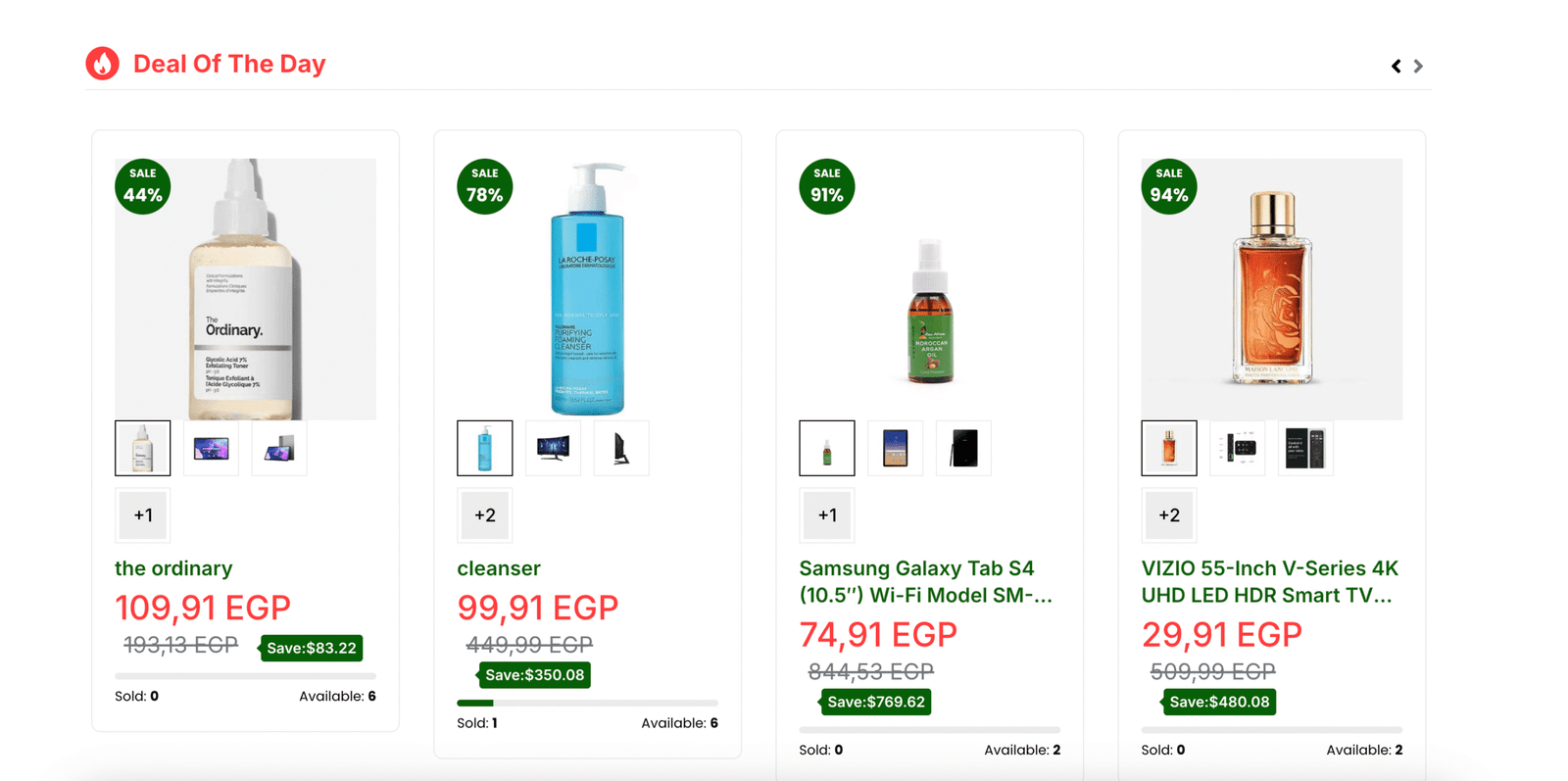Viewport: 1568px width, 781px height.
Task: Click the 94% sale badge
Action: (x=1169, y=186)
